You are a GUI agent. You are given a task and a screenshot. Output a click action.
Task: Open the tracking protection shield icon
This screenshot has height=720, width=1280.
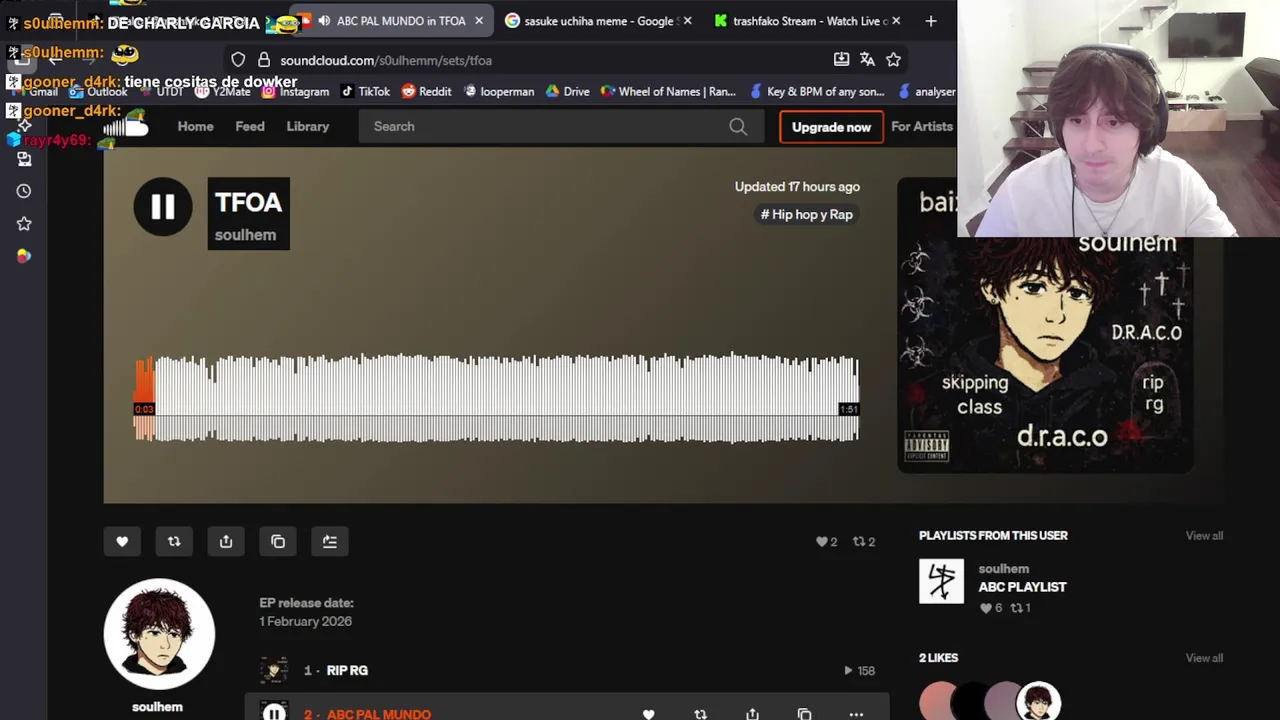238,60
